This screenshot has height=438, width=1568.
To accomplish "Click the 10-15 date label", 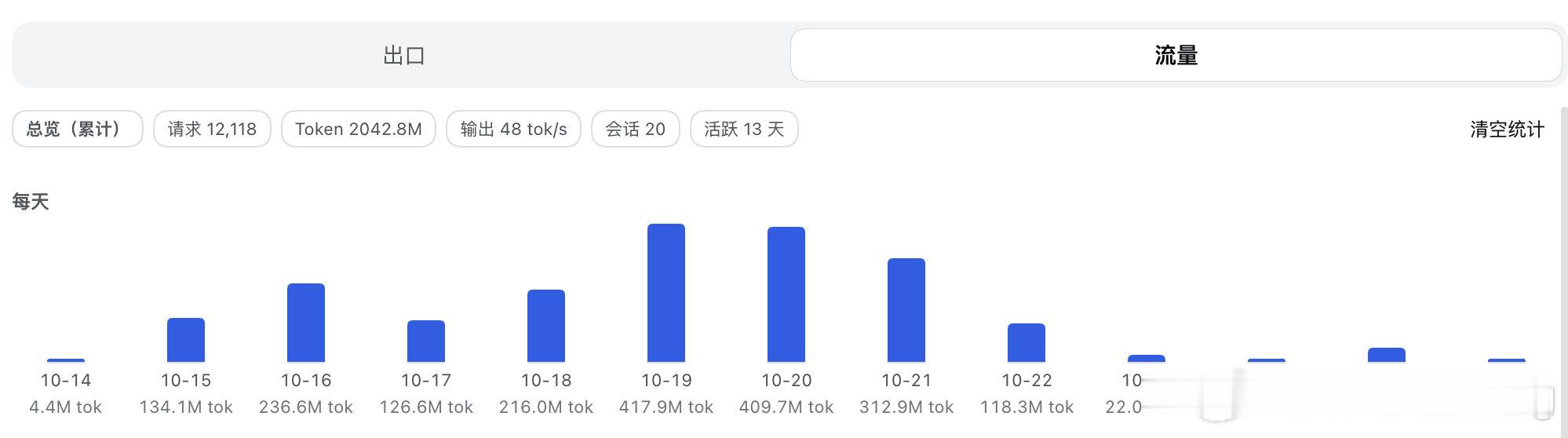I will coord(186,381).
